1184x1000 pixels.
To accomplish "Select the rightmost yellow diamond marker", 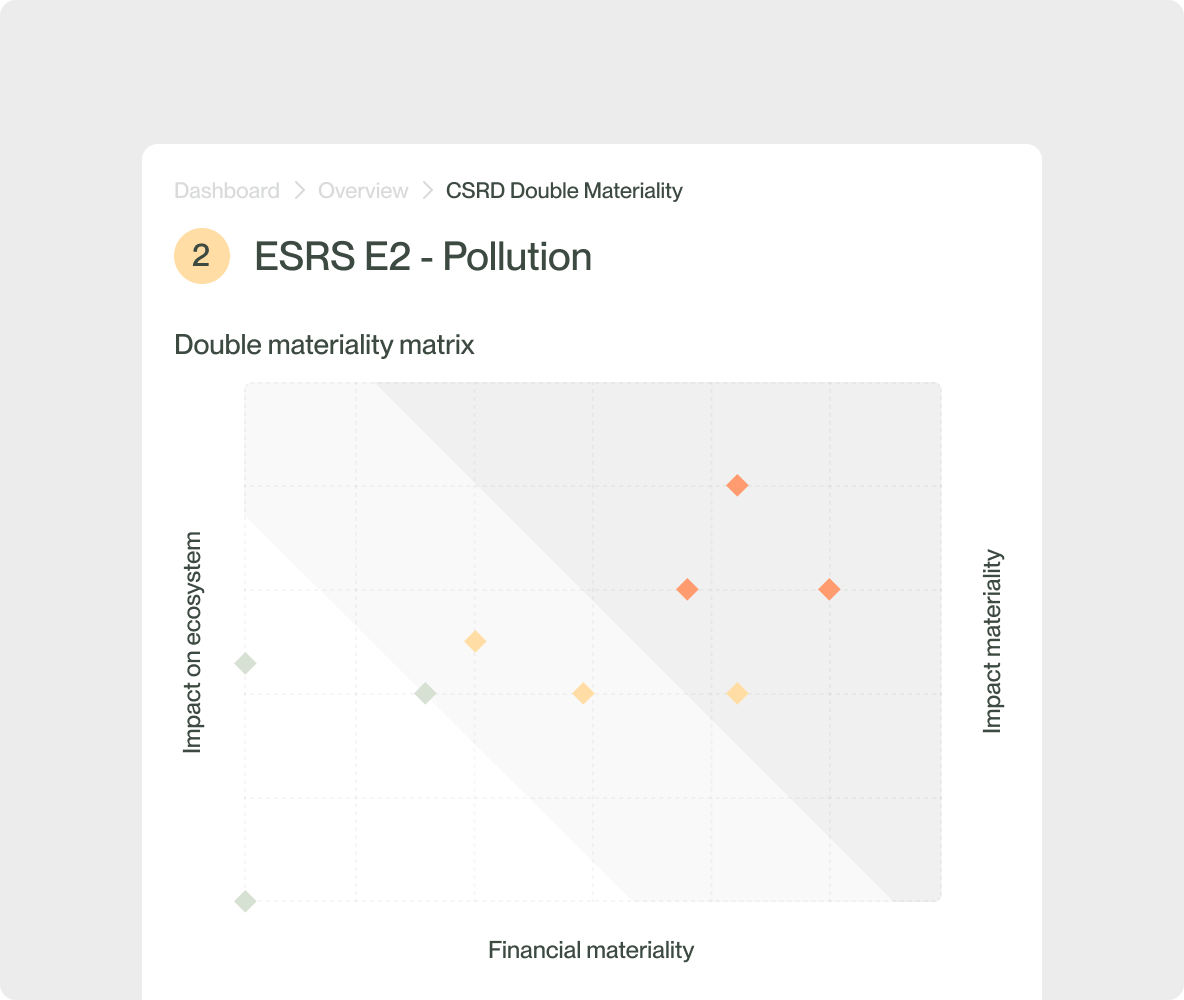I will pos(737,693).
